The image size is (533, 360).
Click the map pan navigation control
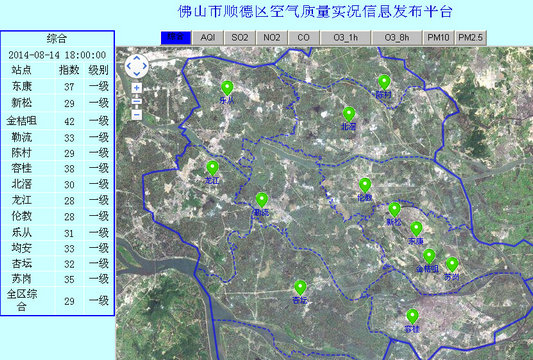pyautogui.click(x=137, y=66)
